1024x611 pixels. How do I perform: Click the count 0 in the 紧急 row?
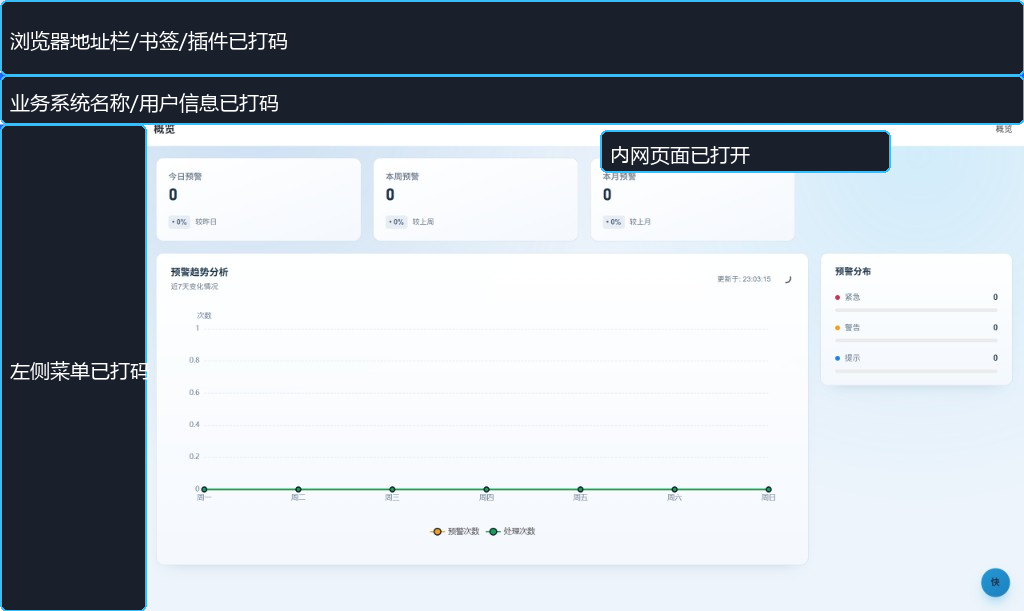(995, 297)
